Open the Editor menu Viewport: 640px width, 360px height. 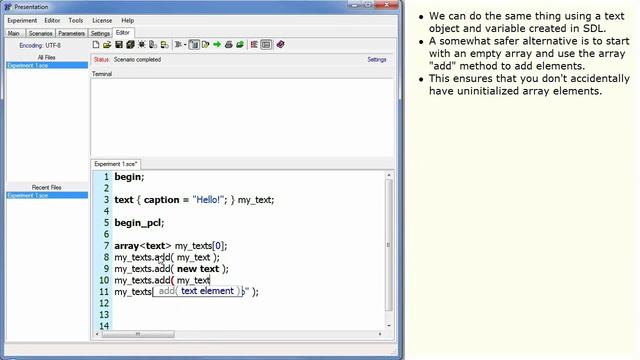pyautogui.click(x=52, y=20)
